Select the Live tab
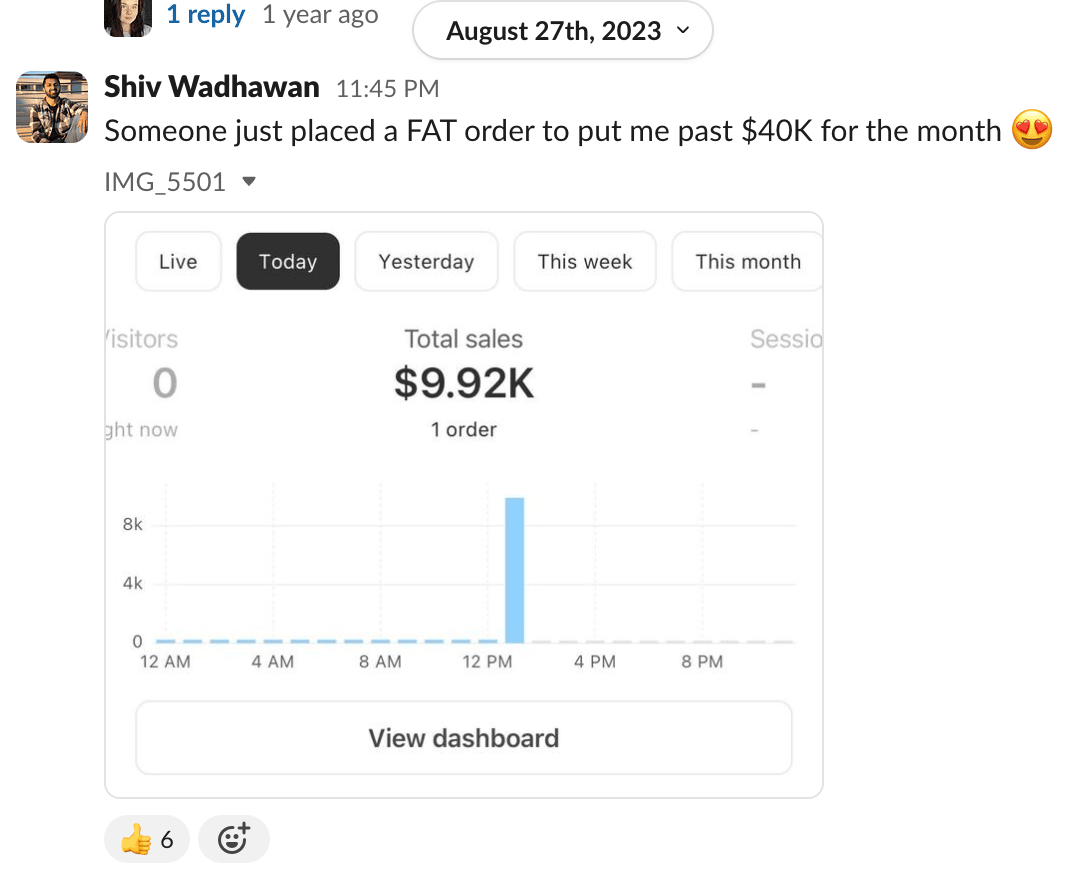 (178, 262)
